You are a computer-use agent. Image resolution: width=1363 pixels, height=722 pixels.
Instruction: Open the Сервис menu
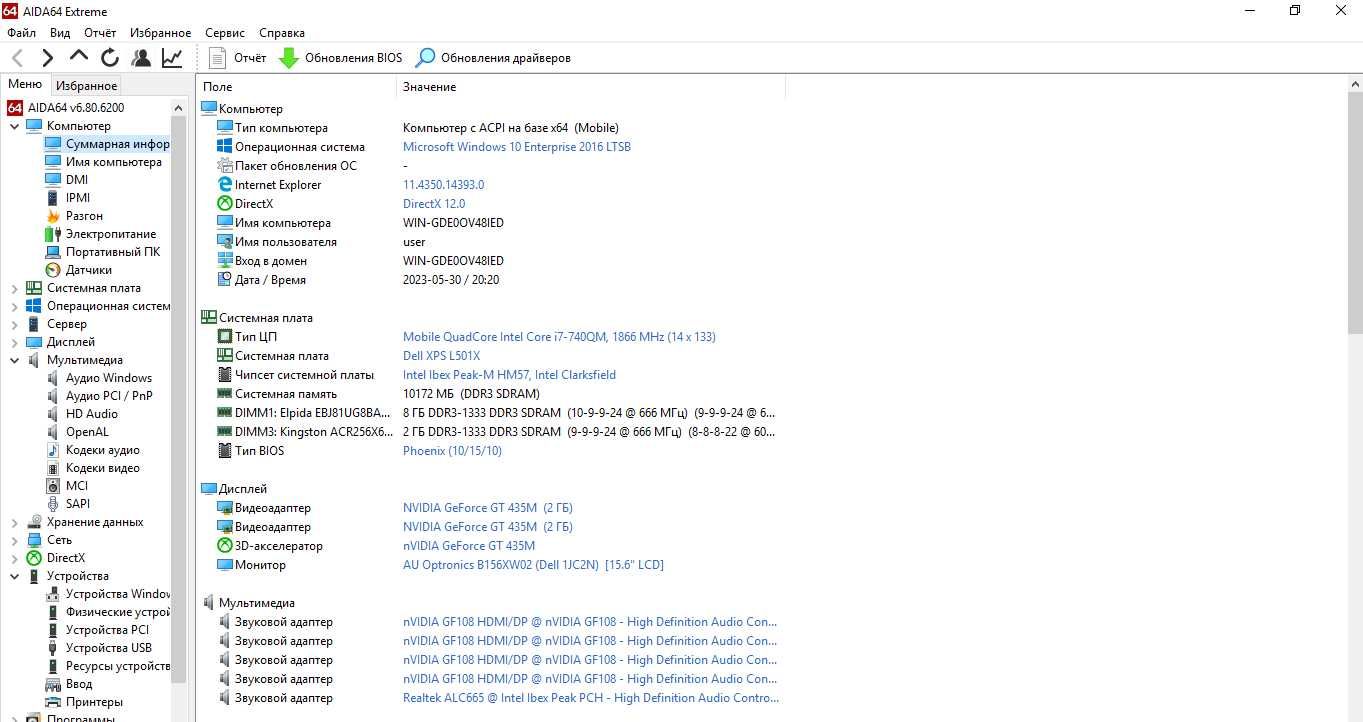(225, 33)
